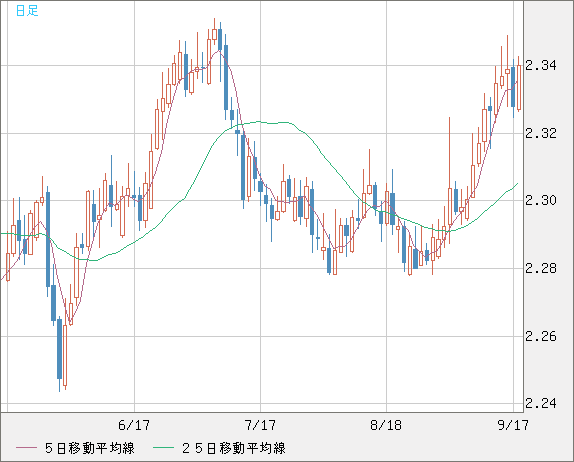Click the 7/17 date axis label

260,425
